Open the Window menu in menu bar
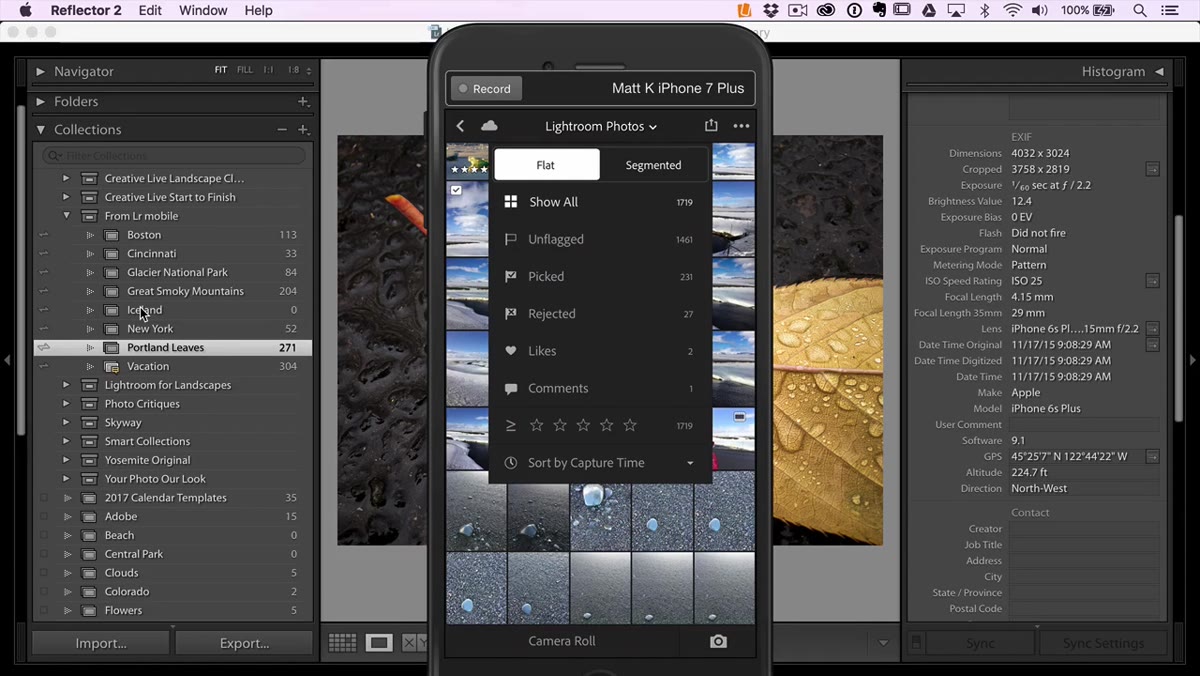Image resolution: width=1200 pixels, height=676 pixels. coord(203,10)
